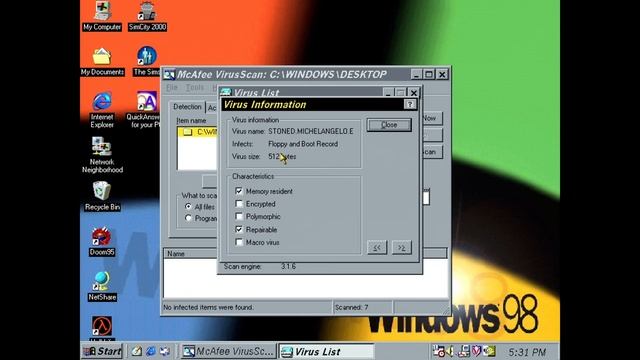Click the rightmost green tray icon
This screenshot has height=360, width=640.
point(489,351)
